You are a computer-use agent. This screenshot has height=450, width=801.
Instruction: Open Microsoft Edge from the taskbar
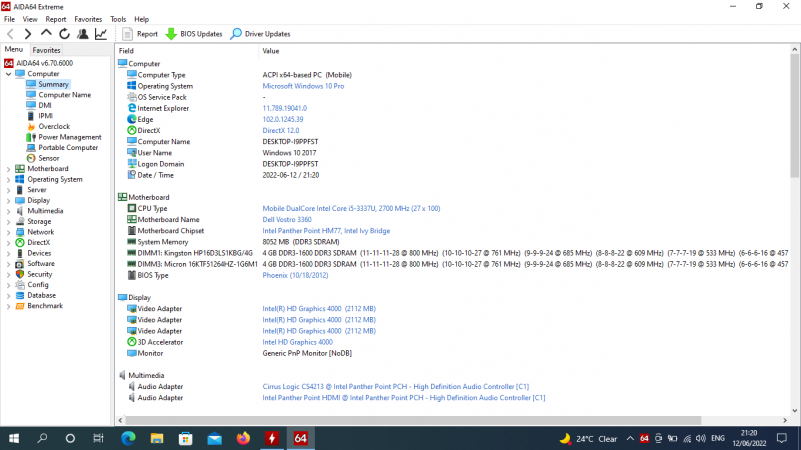pos(128,438)
